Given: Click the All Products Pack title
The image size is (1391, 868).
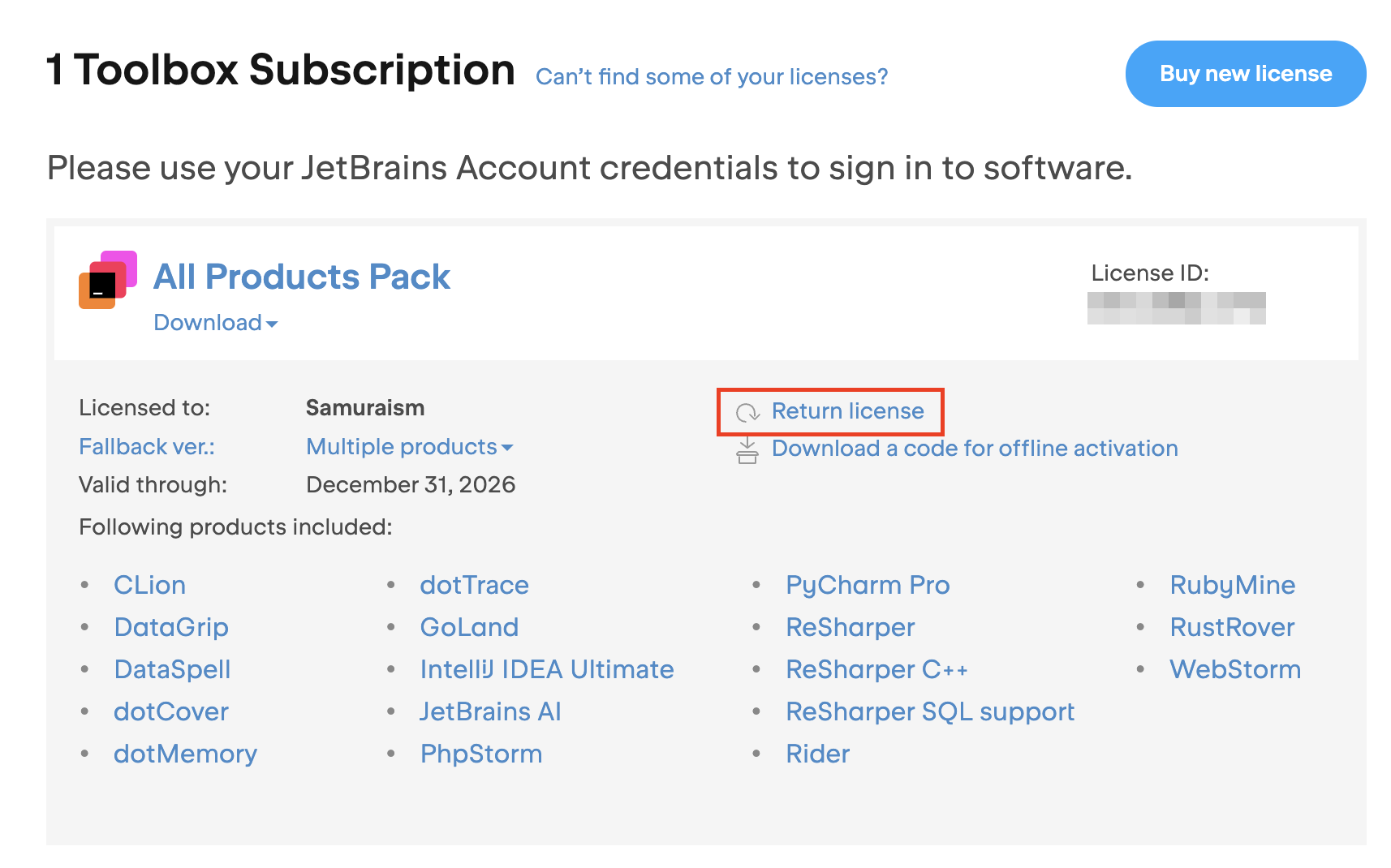Looking at the screenshot, I should pos(301,277).
